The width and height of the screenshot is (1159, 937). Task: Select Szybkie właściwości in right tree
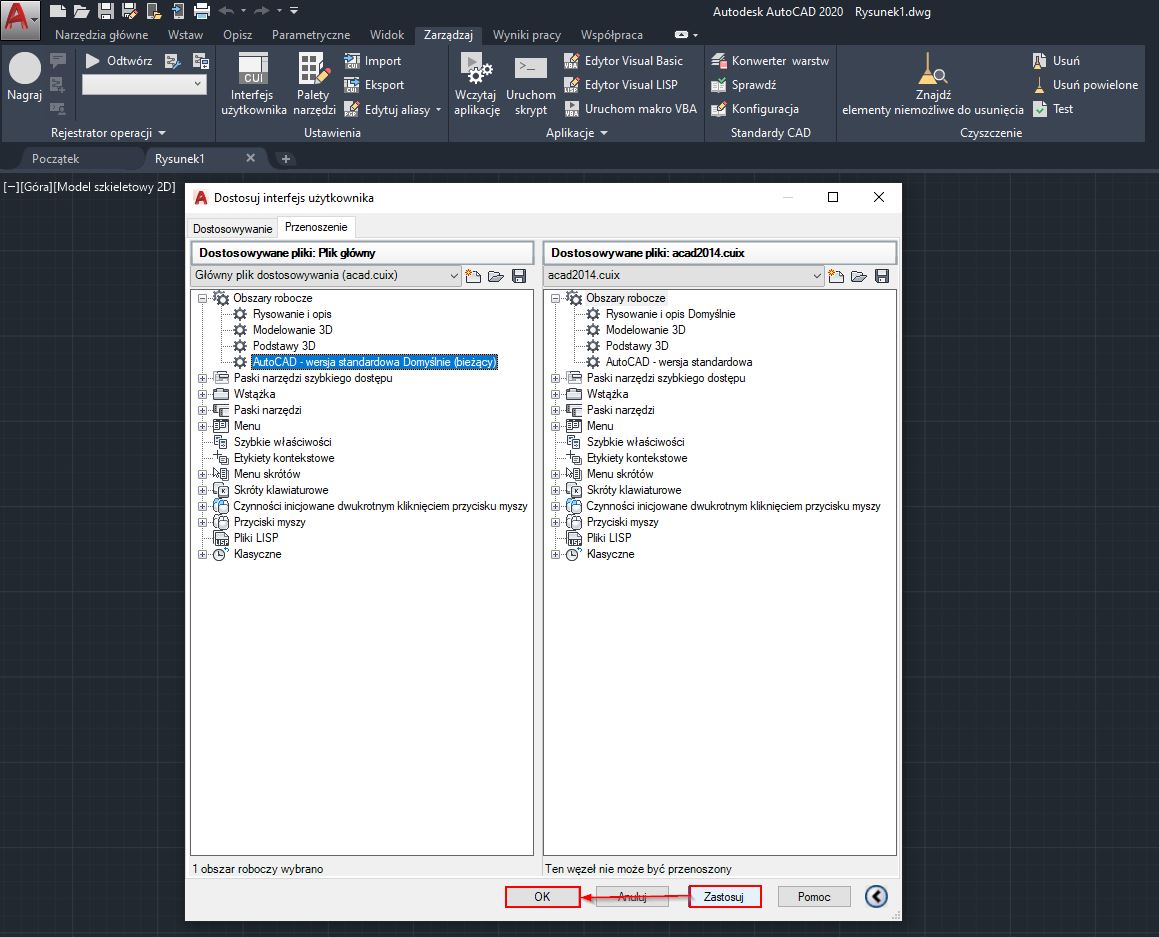635,442
